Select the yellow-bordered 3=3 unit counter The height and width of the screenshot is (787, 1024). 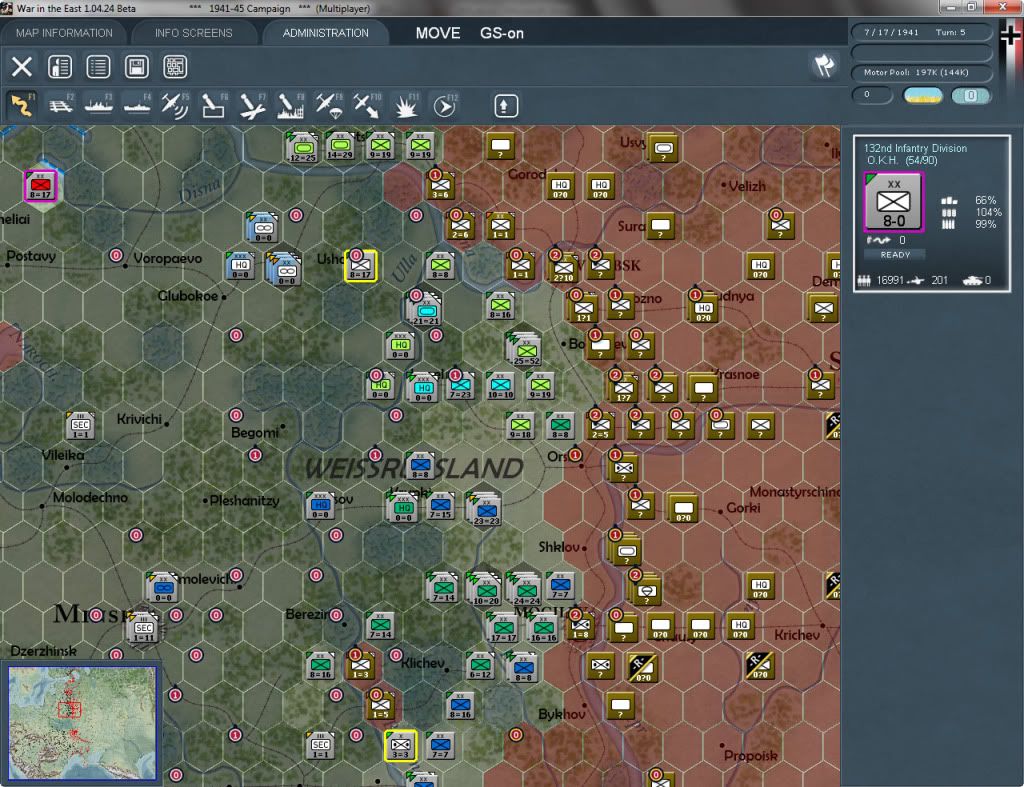click(x=400, y=745)
